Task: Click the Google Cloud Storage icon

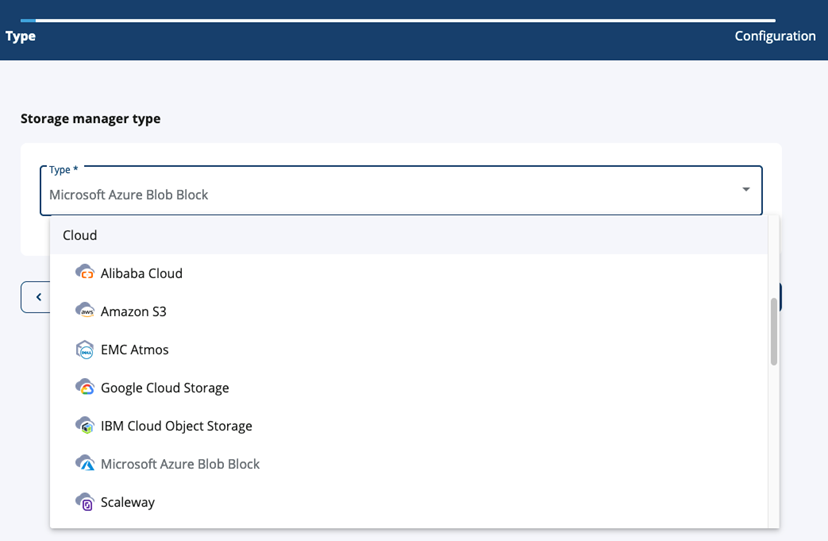Action: point(84,387)
